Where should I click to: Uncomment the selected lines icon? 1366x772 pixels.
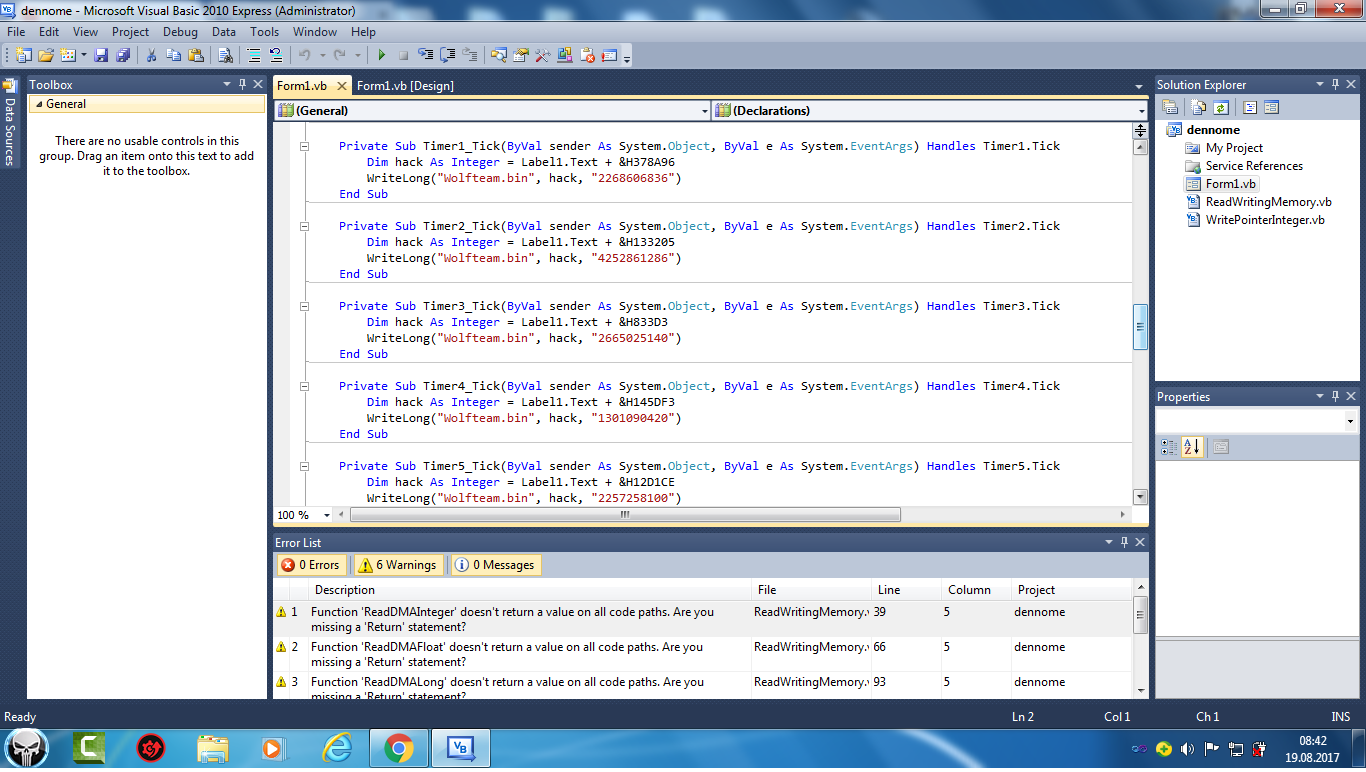click(x=276, y=55)
